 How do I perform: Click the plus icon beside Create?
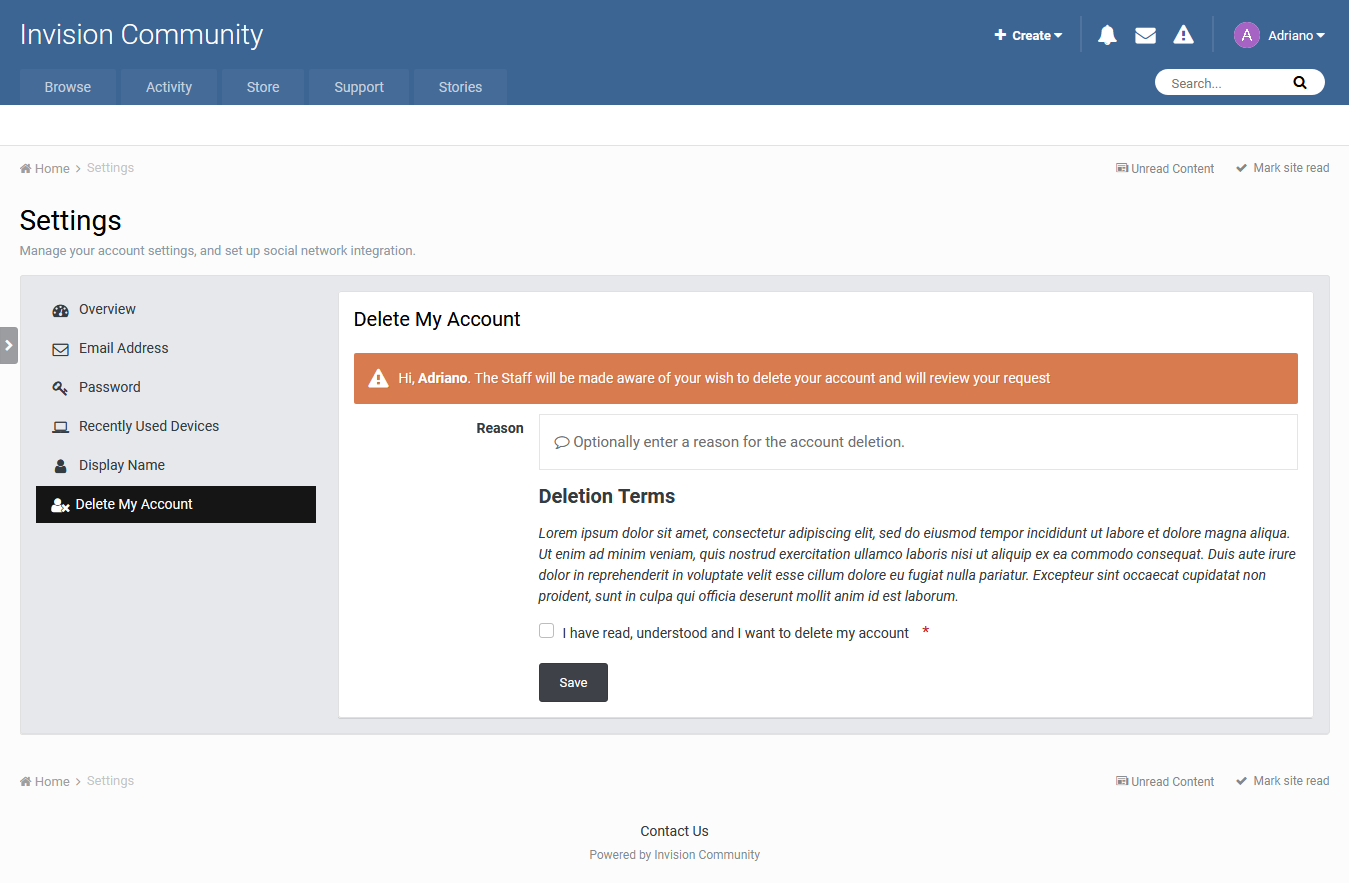(1000, 35)
